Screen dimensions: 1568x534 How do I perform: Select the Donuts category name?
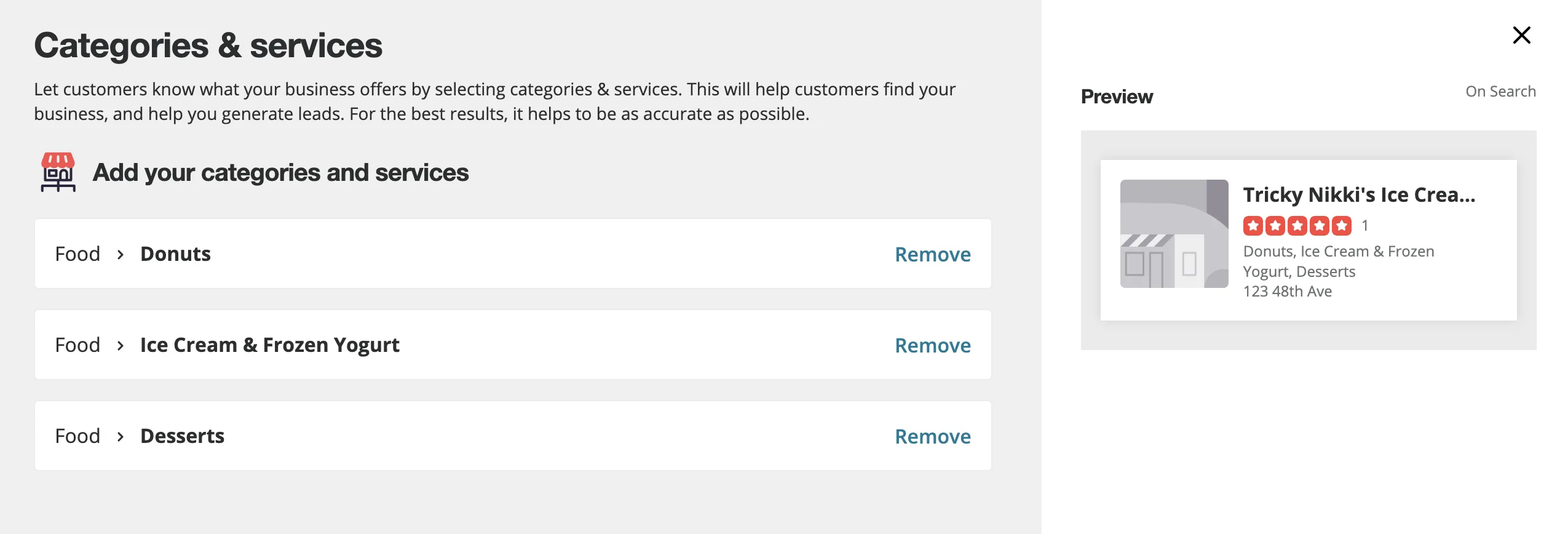[x=175, y=253]
